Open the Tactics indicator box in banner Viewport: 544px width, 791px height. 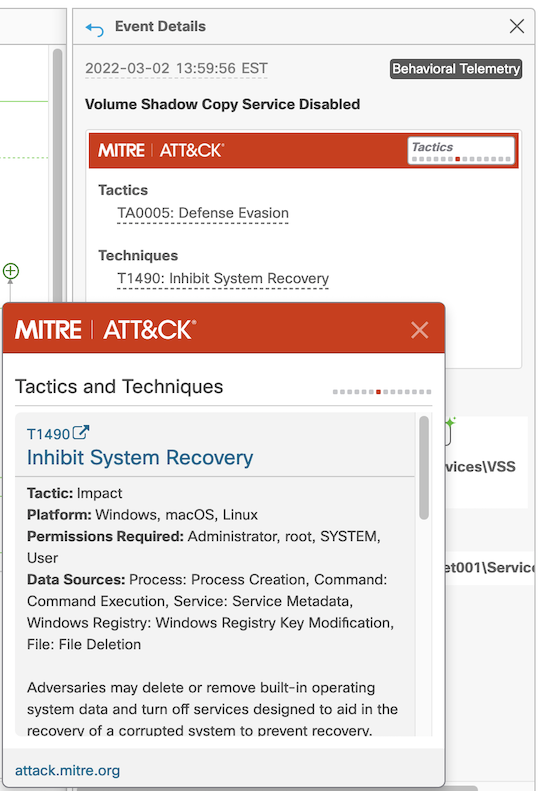(461, 151)
